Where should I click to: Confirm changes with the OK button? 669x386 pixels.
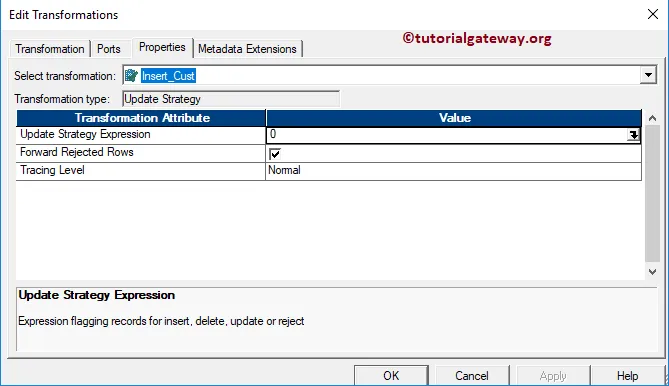pyautogui.click(x=391, y=375)
